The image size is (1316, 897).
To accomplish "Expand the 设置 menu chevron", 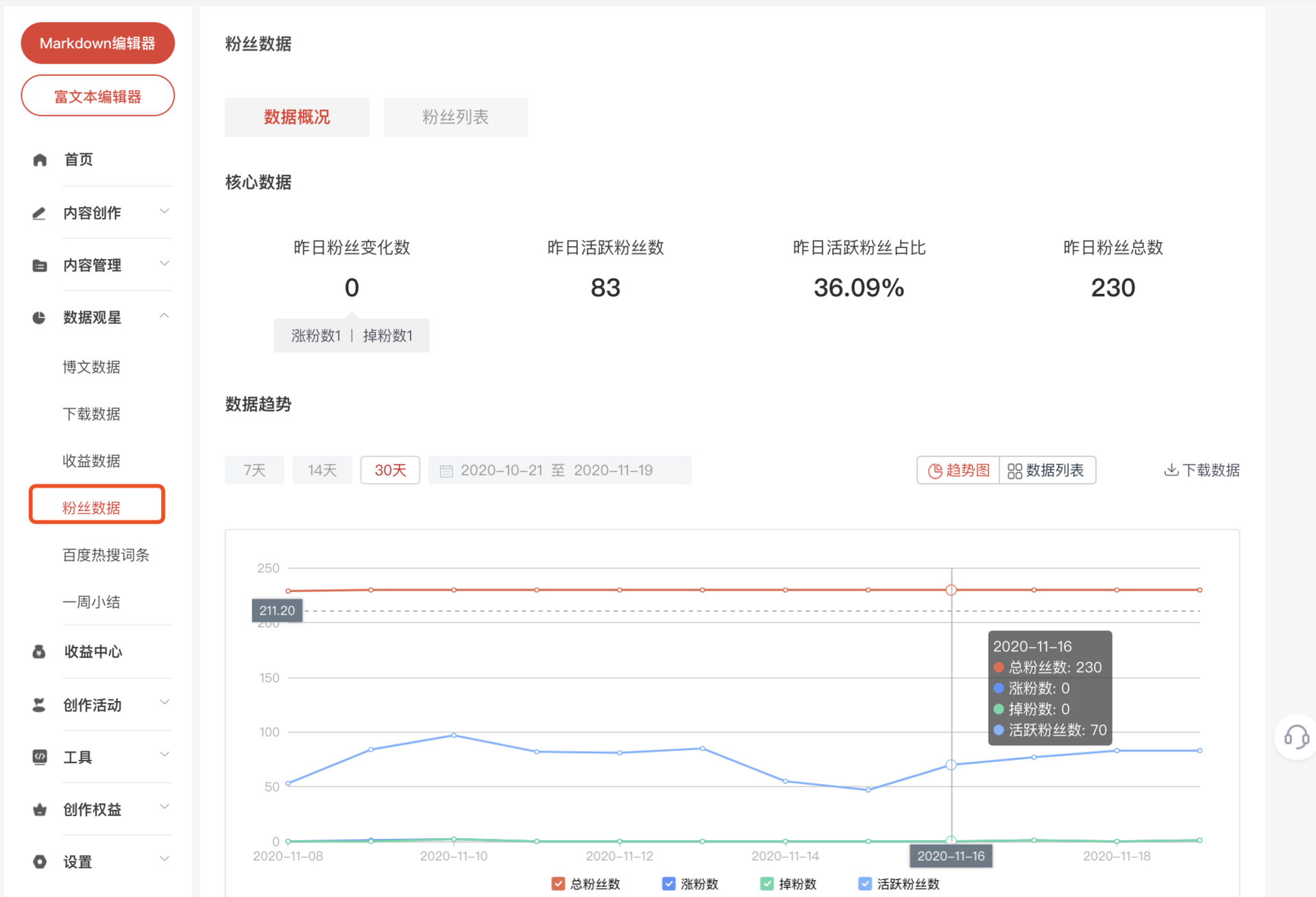I will tap(164, 859).
